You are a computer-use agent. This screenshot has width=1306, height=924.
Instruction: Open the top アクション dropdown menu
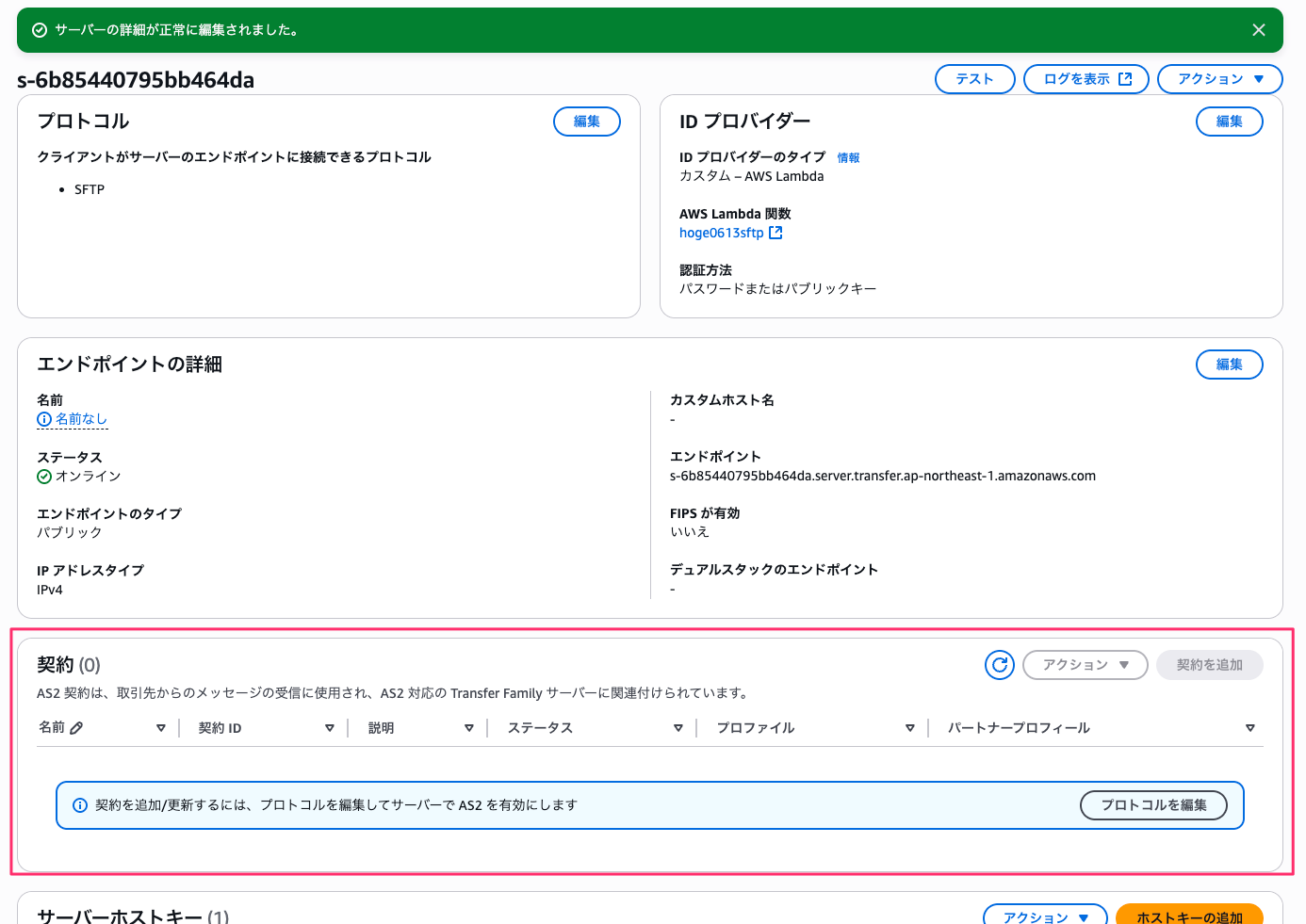(1219, 79)
